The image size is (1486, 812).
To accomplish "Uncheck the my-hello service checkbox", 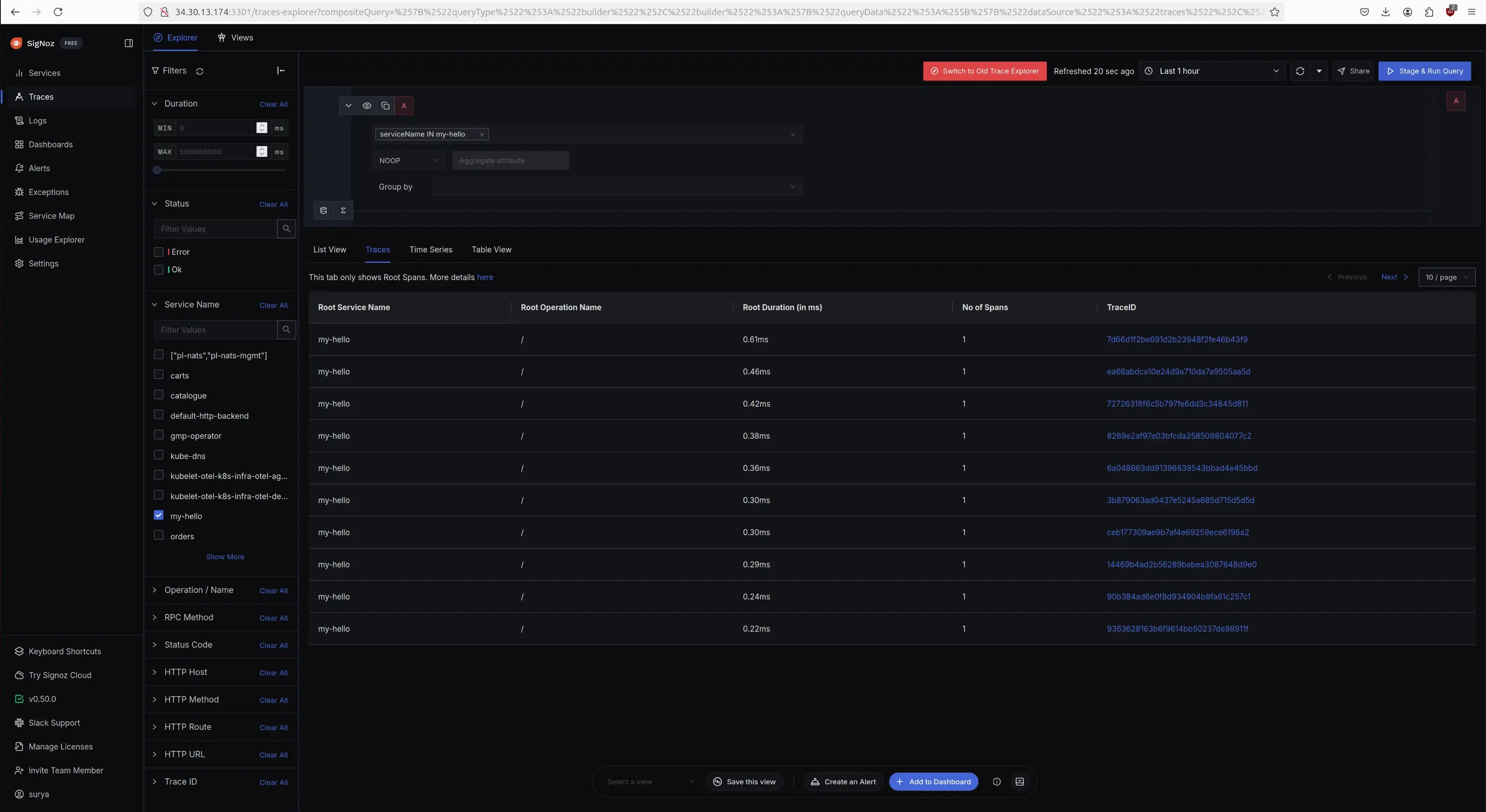I will [159, 516].
